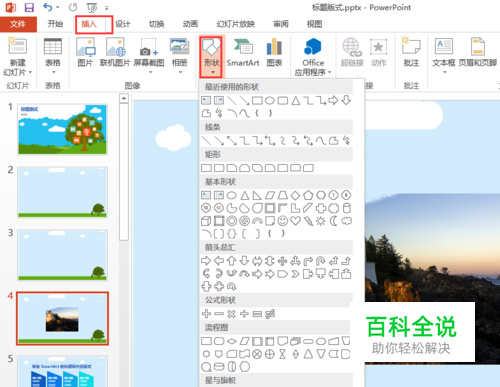Screen dimensions: 500x387
Task: Pick the multiply sign in 公式形状
Action: point(231,314)
